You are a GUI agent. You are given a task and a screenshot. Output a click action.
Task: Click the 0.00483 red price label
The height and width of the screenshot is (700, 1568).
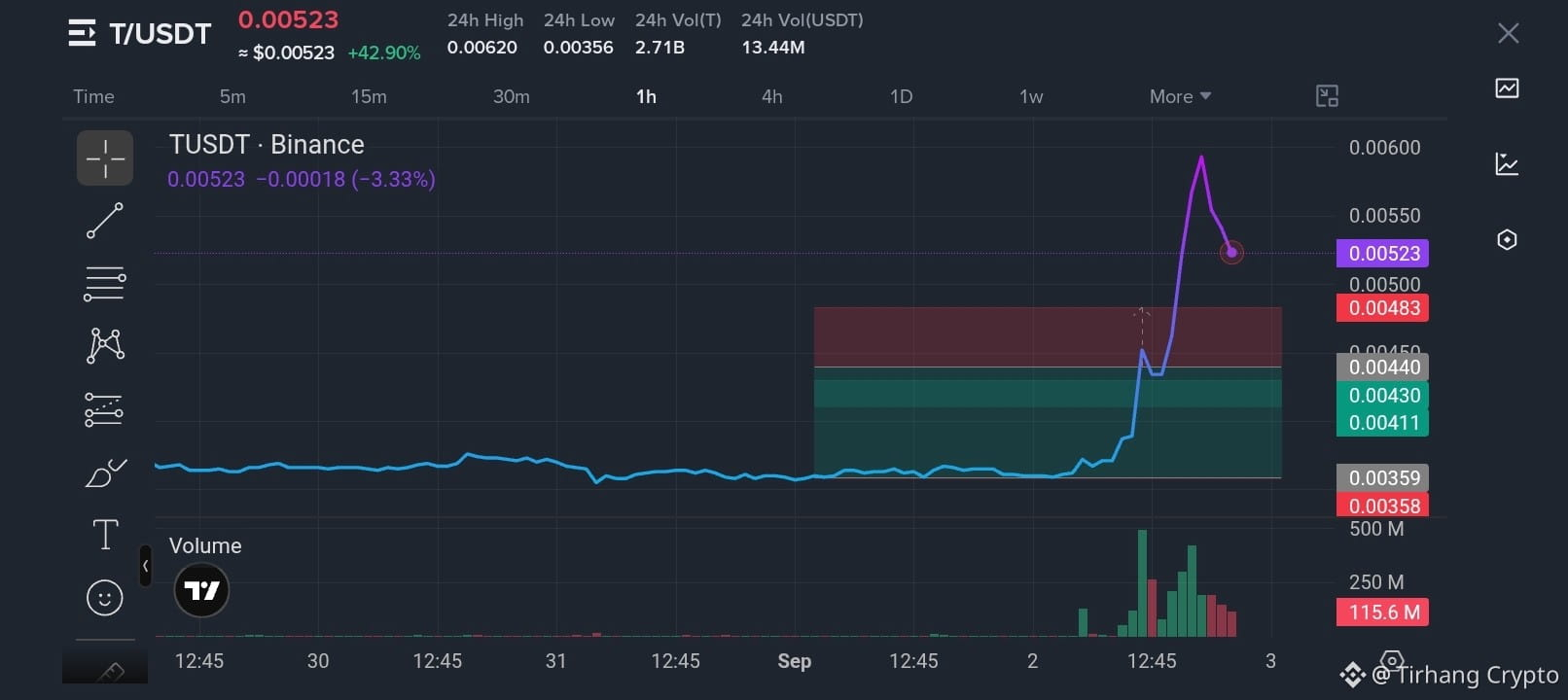1382,308
